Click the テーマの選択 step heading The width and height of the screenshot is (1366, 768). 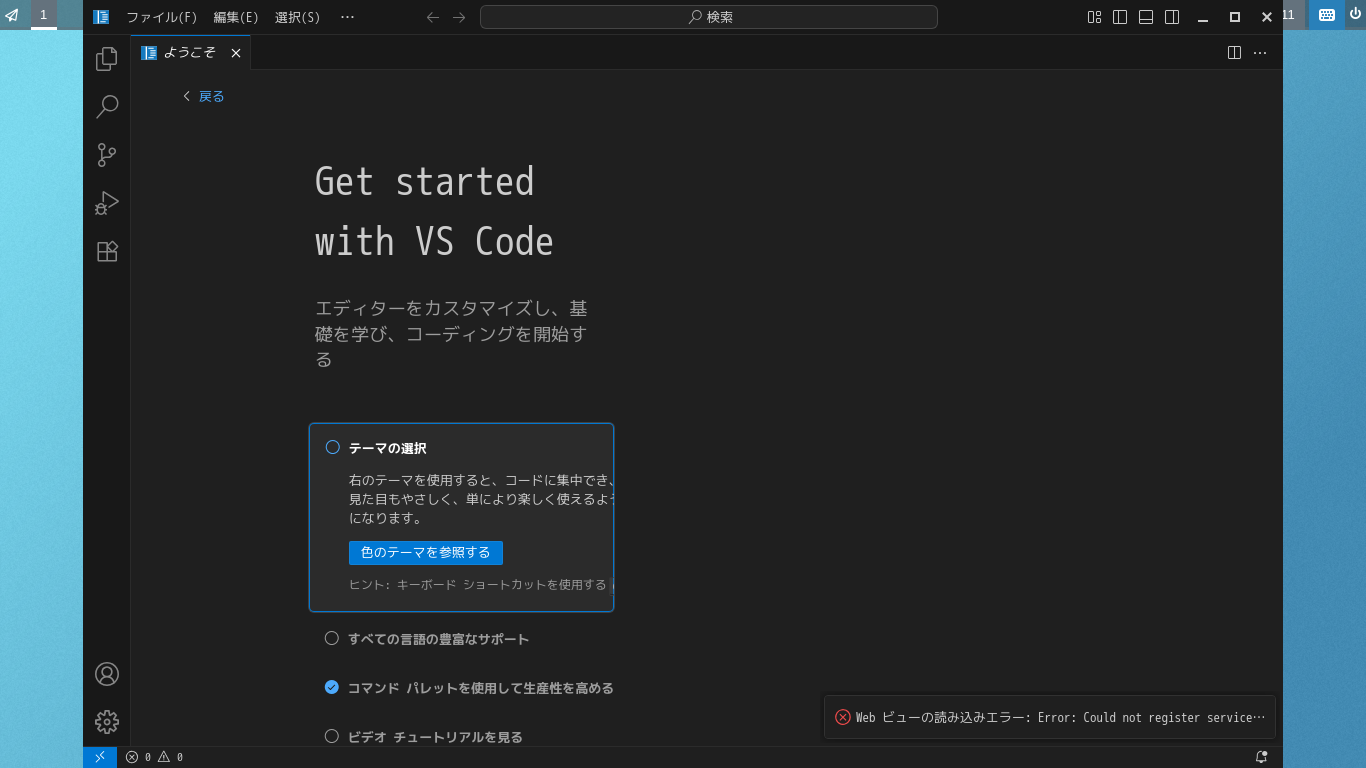pos(388,448)
